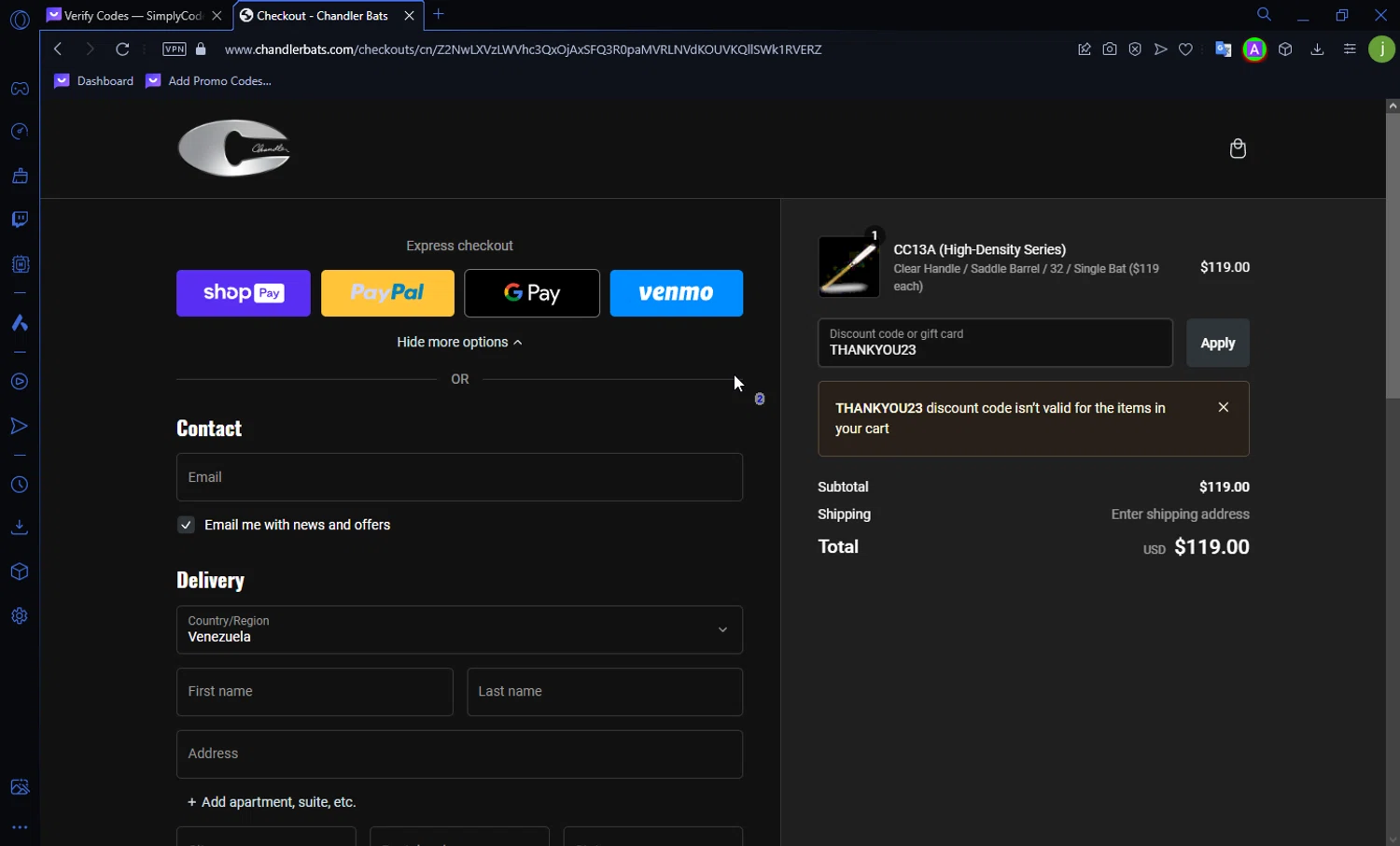Screen dimensions: 1400x846
Task: Open the Aria AI sidebar icon
Action: pyautogui.click(x=20, y=323)
